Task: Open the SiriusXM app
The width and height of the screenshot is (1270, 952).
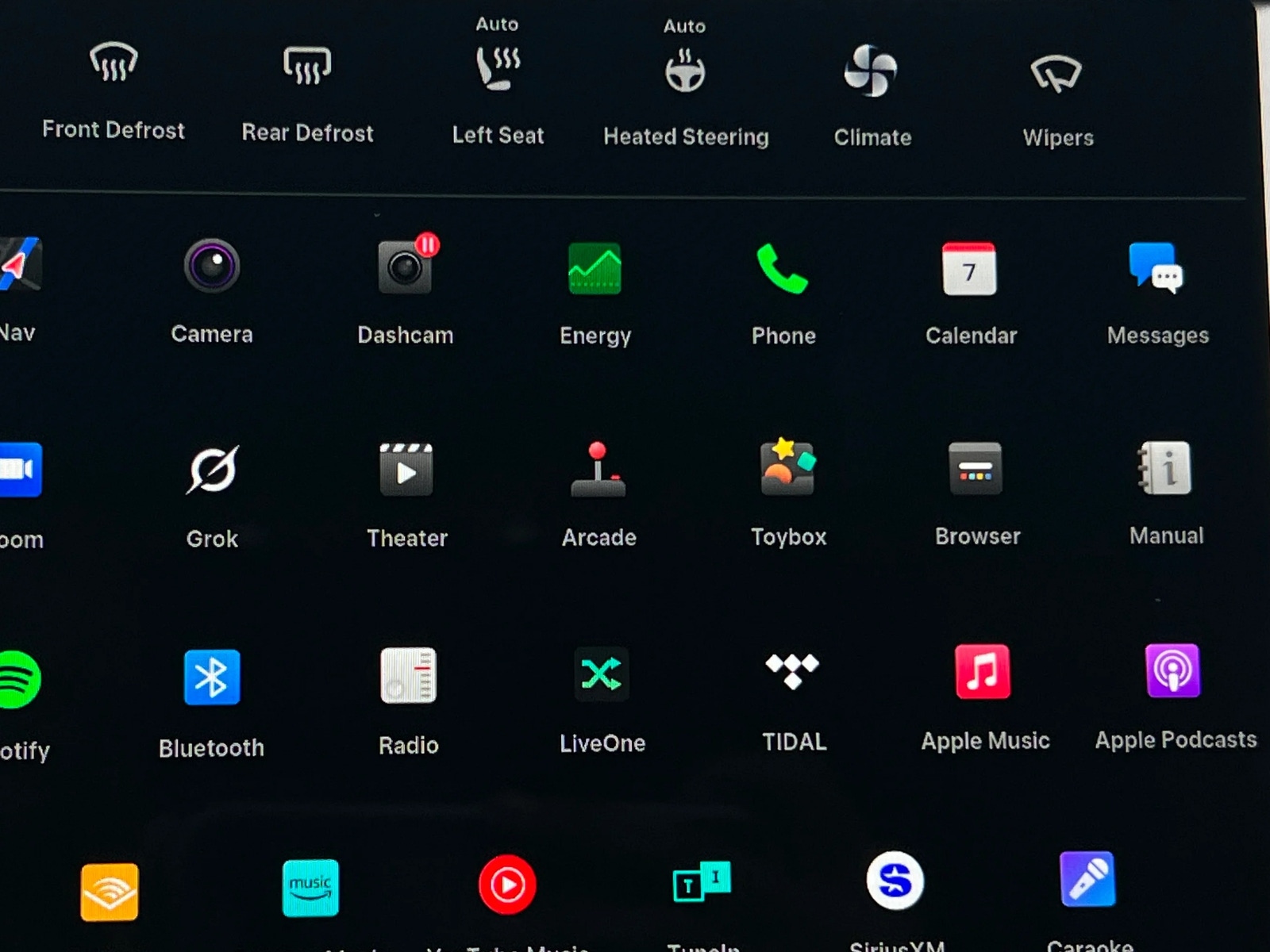Action: click(x=895, y=881)
